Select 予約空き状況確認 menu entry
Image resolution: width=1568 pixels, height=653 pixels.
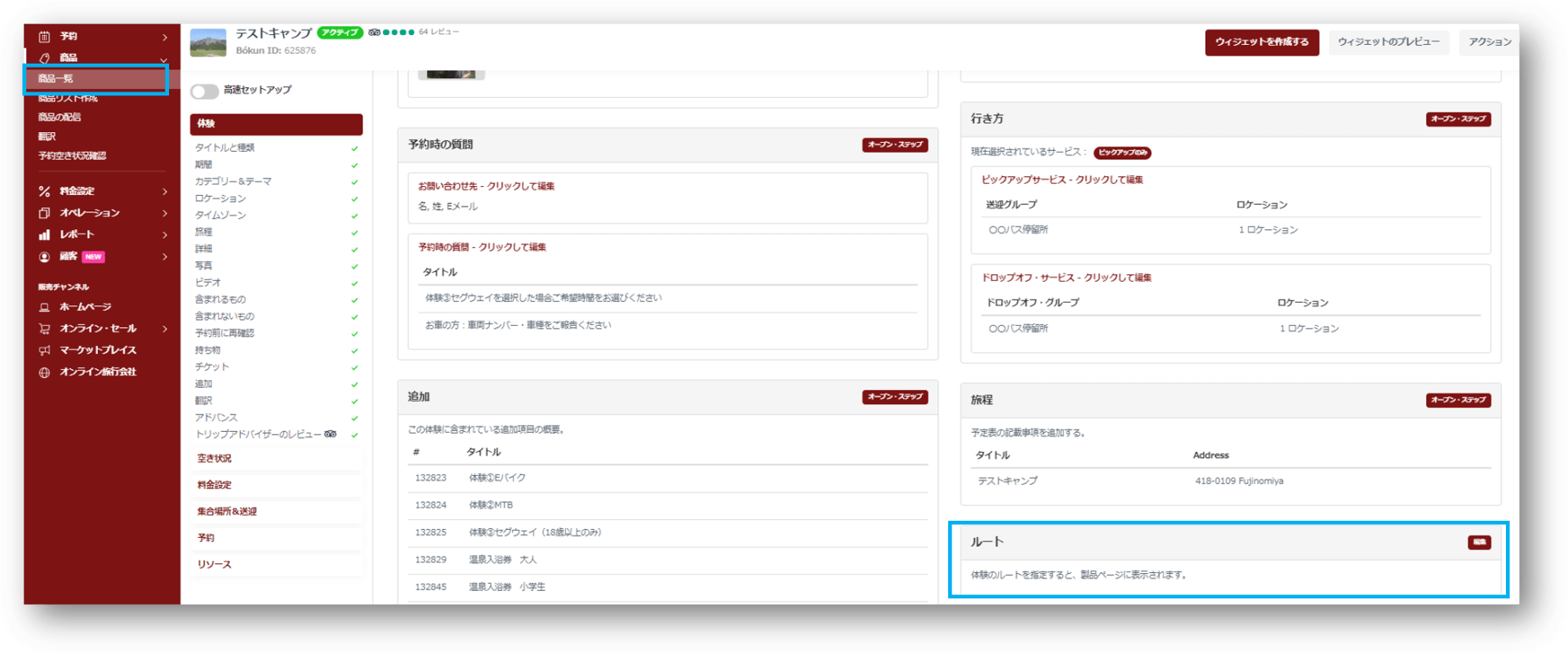point(72,156)
